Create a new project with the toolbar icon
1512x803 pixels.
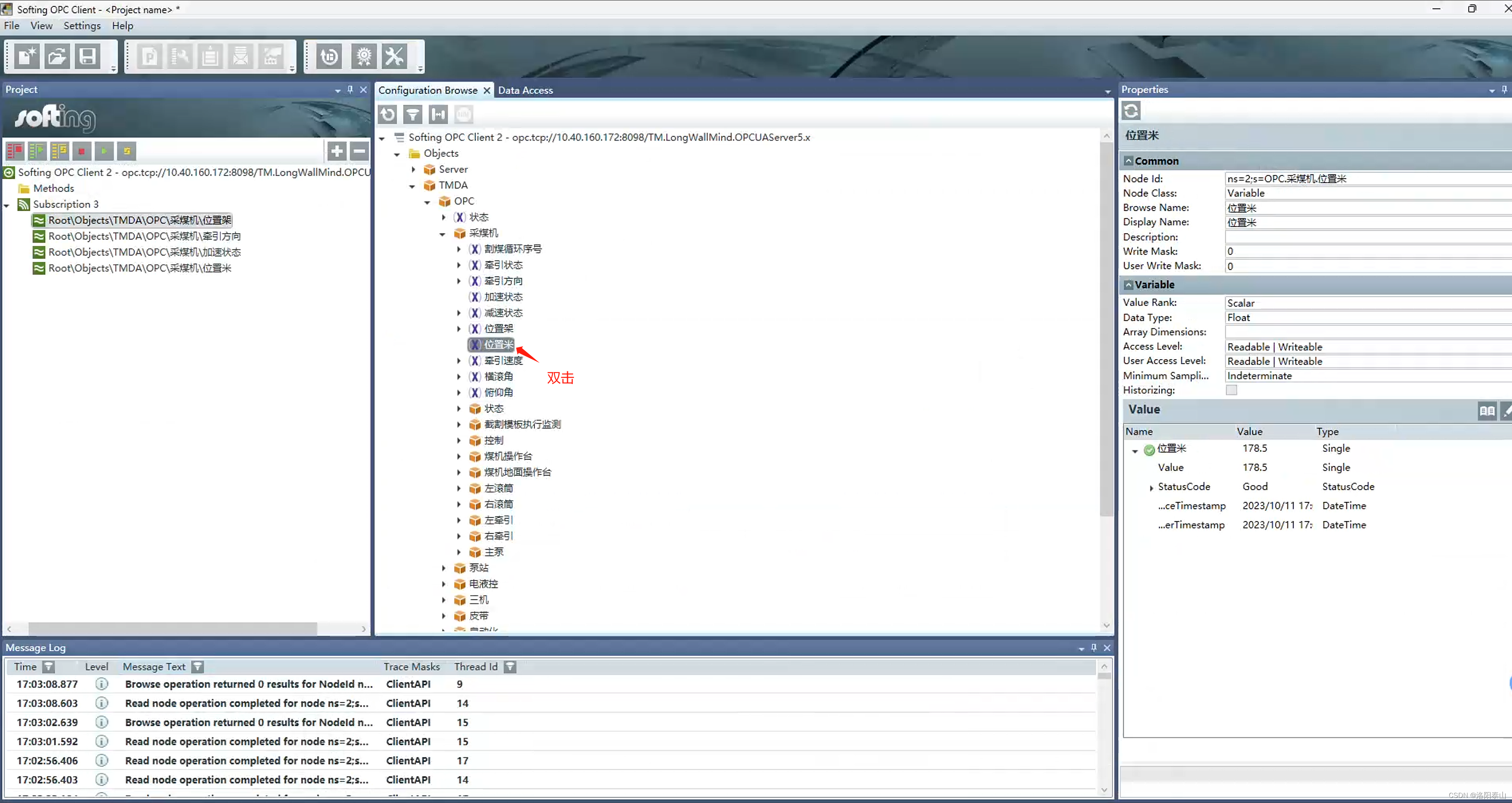pos(27,56)
